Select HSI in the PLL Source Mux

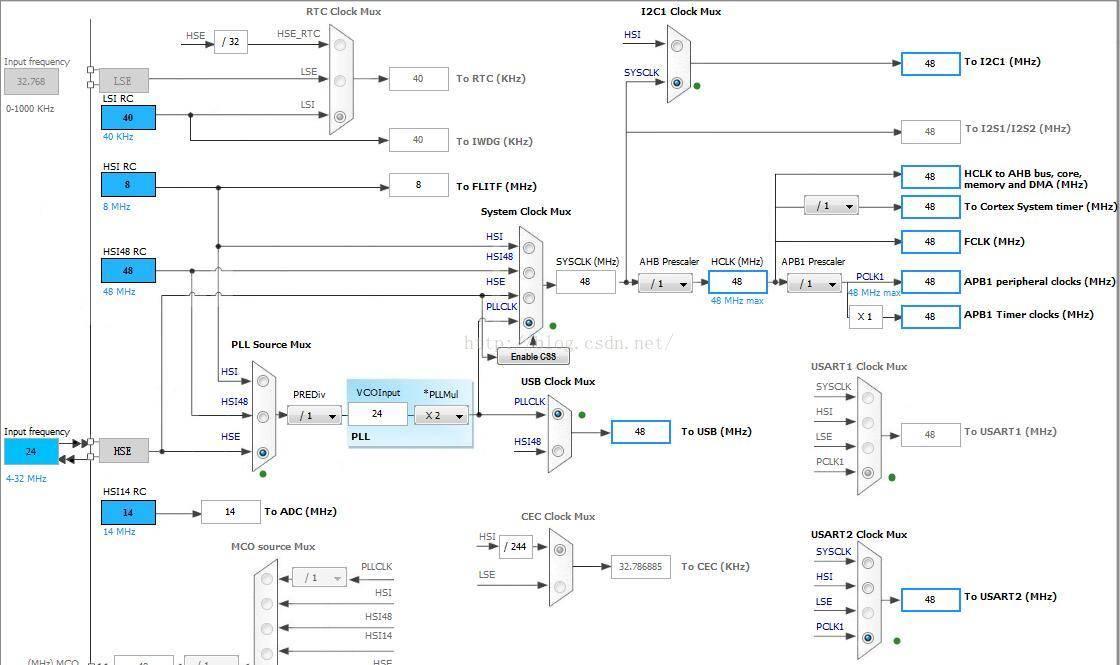tap(263, 381)
